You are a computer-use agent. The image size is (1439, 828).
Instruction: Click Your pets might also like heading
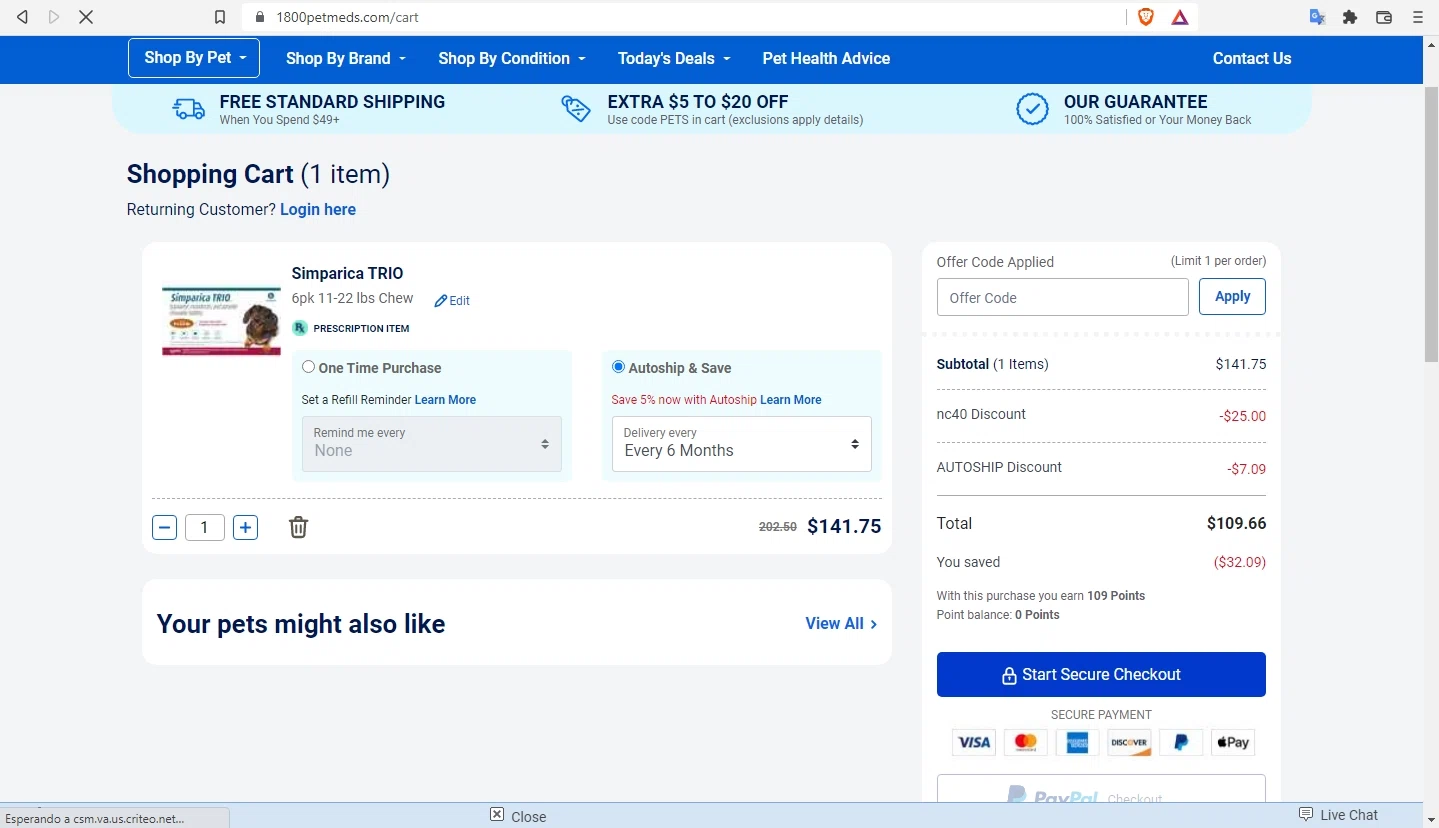pos(301,624)
